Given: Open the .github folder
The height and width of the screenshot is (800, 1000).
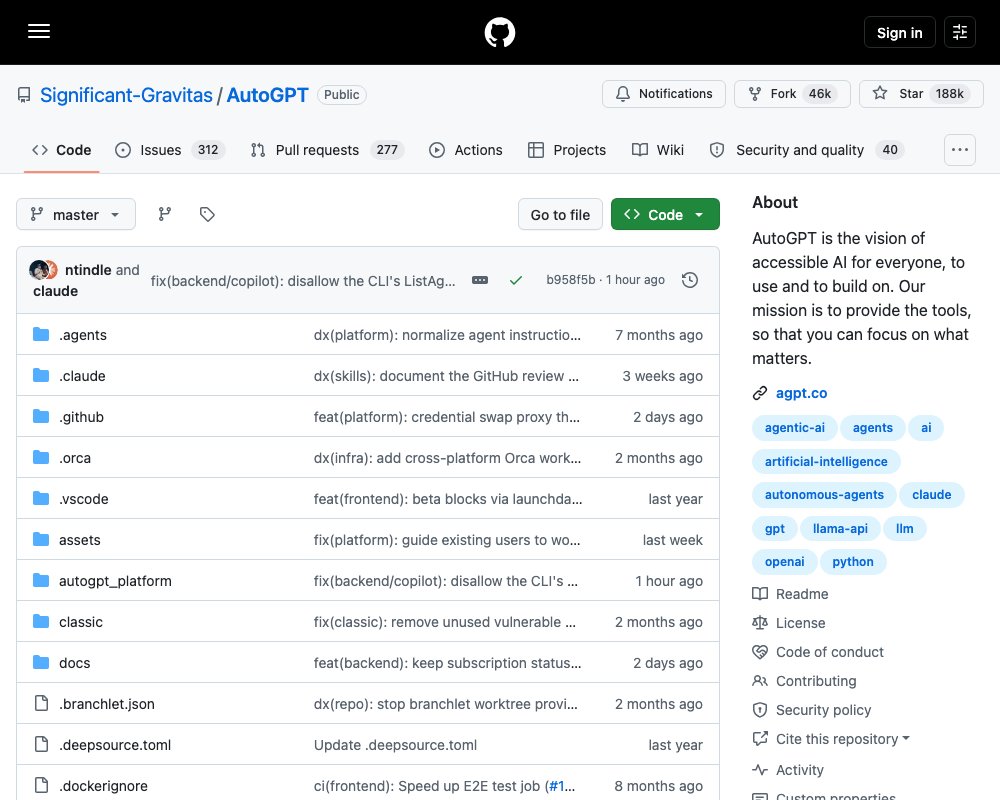Looking at the screenshot, I should [x=82, y=417].
